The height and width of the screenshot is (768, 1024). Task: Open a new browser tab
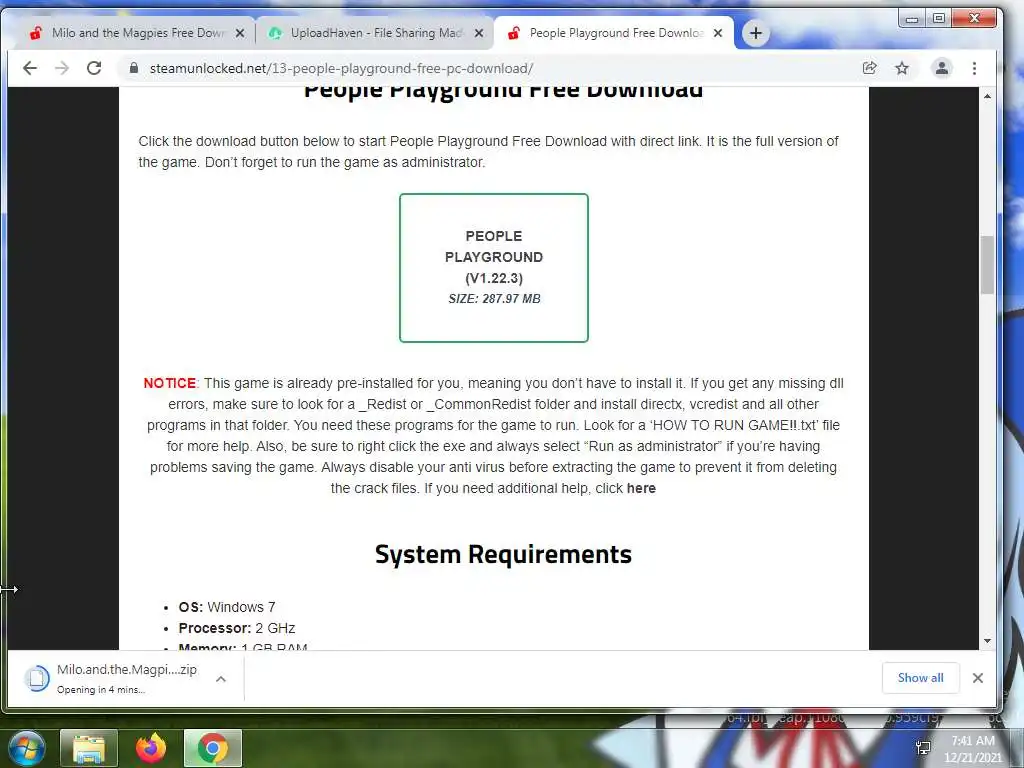coord(756,33)
